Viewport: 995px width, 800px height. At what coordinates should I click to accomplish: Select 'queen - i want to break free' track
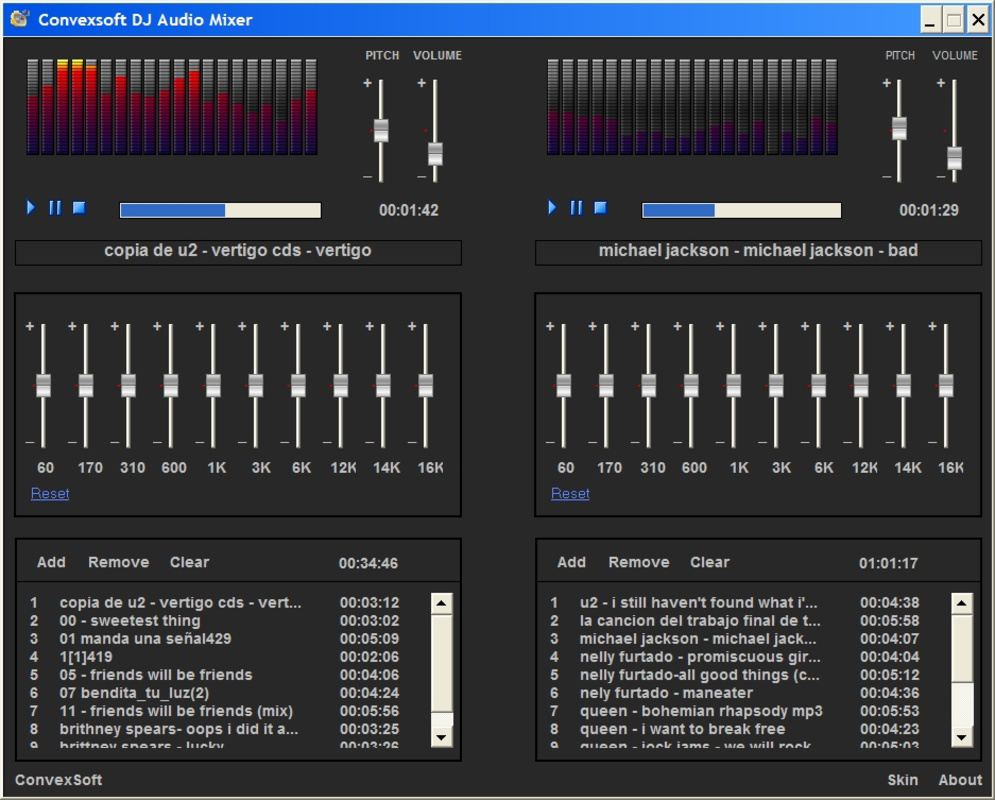pyautogui.click(x=734, y=729)
